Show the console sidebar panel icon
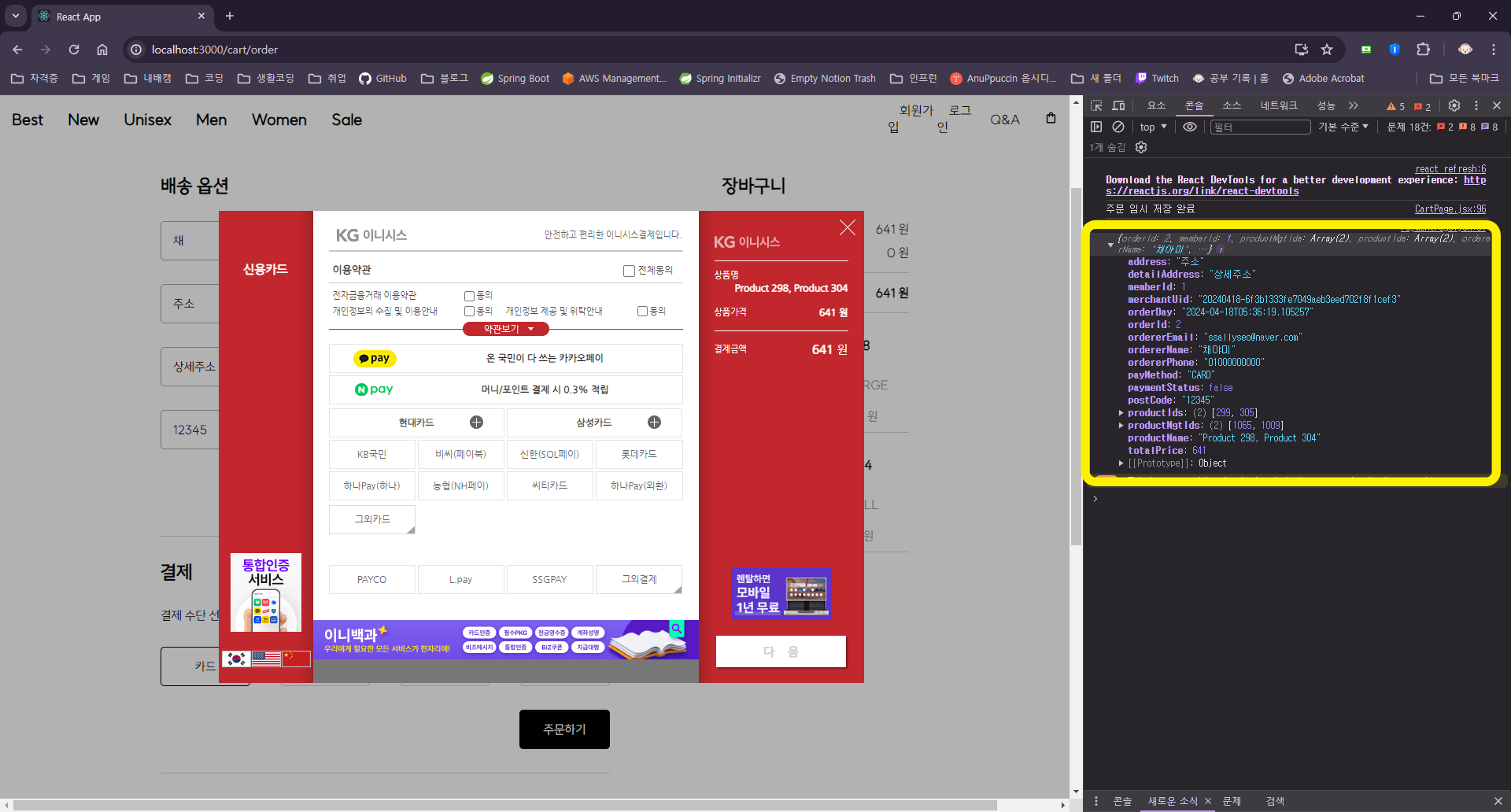The image size is (1511, 812). point(1096,127)
